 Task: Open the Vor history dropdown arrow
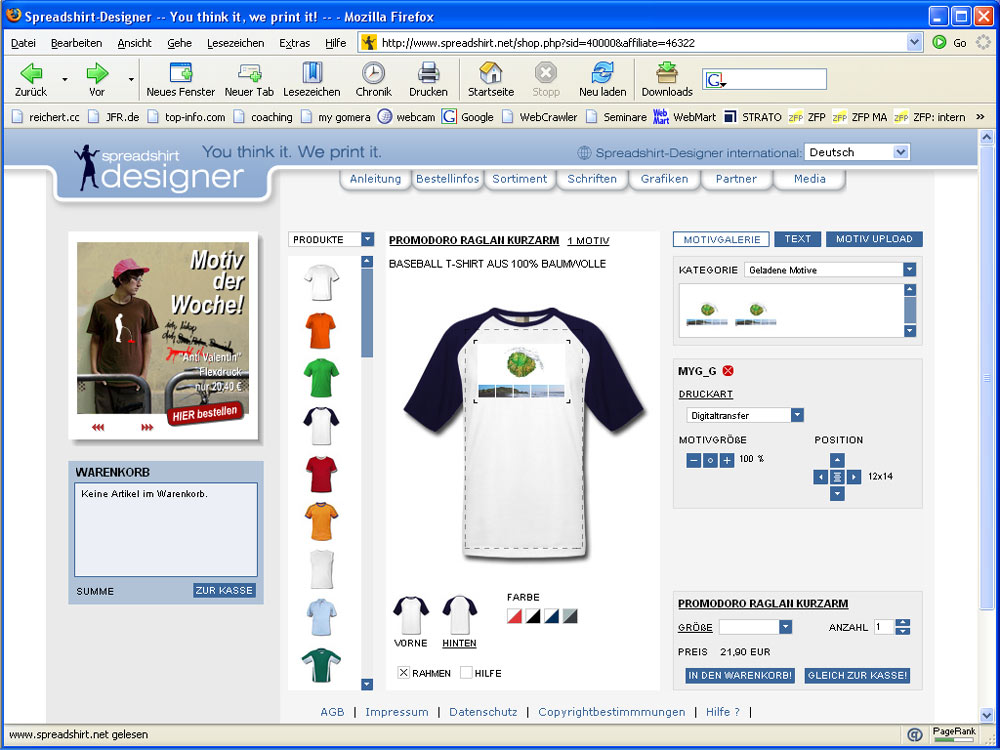131,80
